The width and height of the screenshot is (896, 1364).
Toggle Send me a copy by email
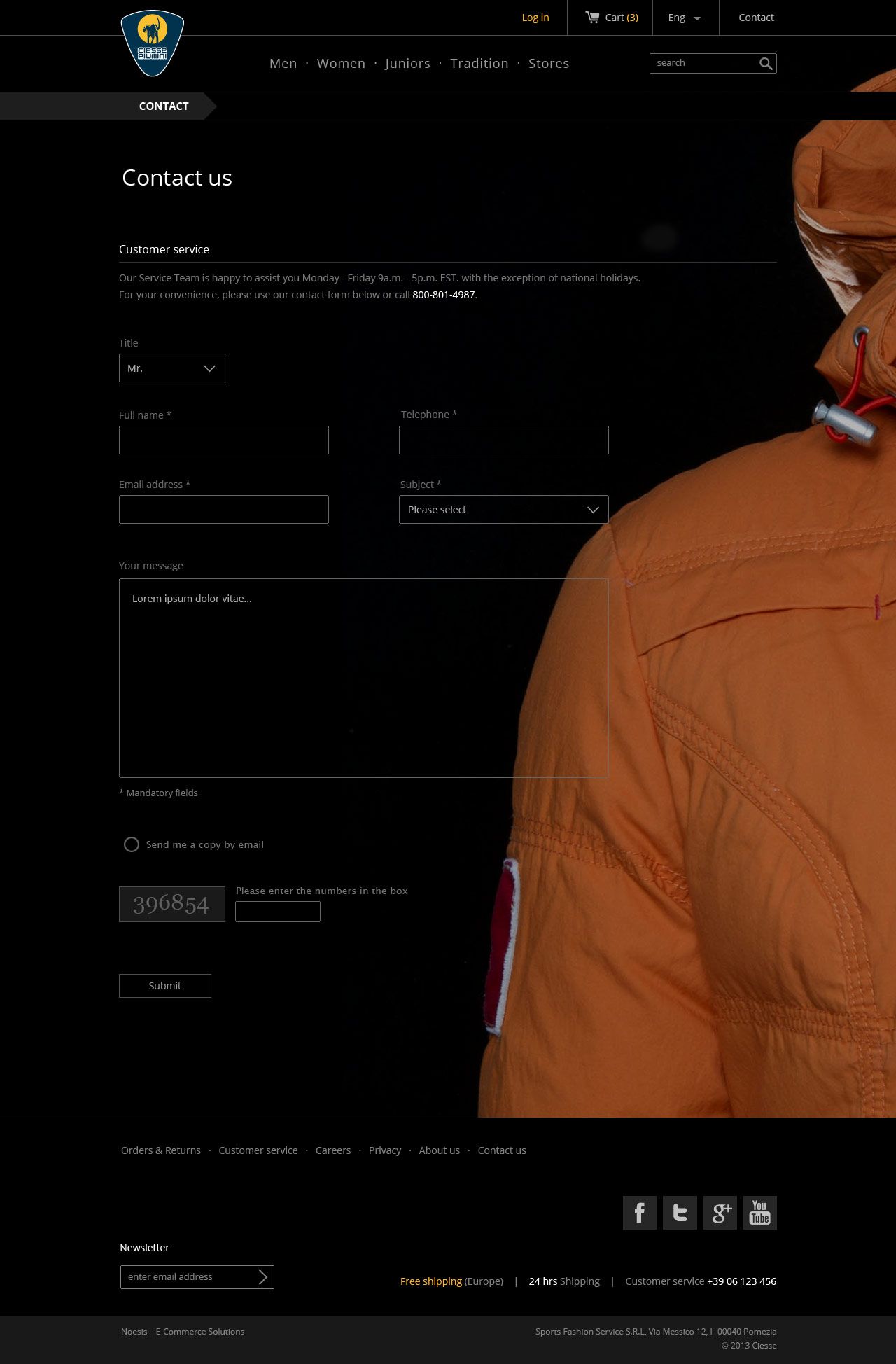pos(132,844)
